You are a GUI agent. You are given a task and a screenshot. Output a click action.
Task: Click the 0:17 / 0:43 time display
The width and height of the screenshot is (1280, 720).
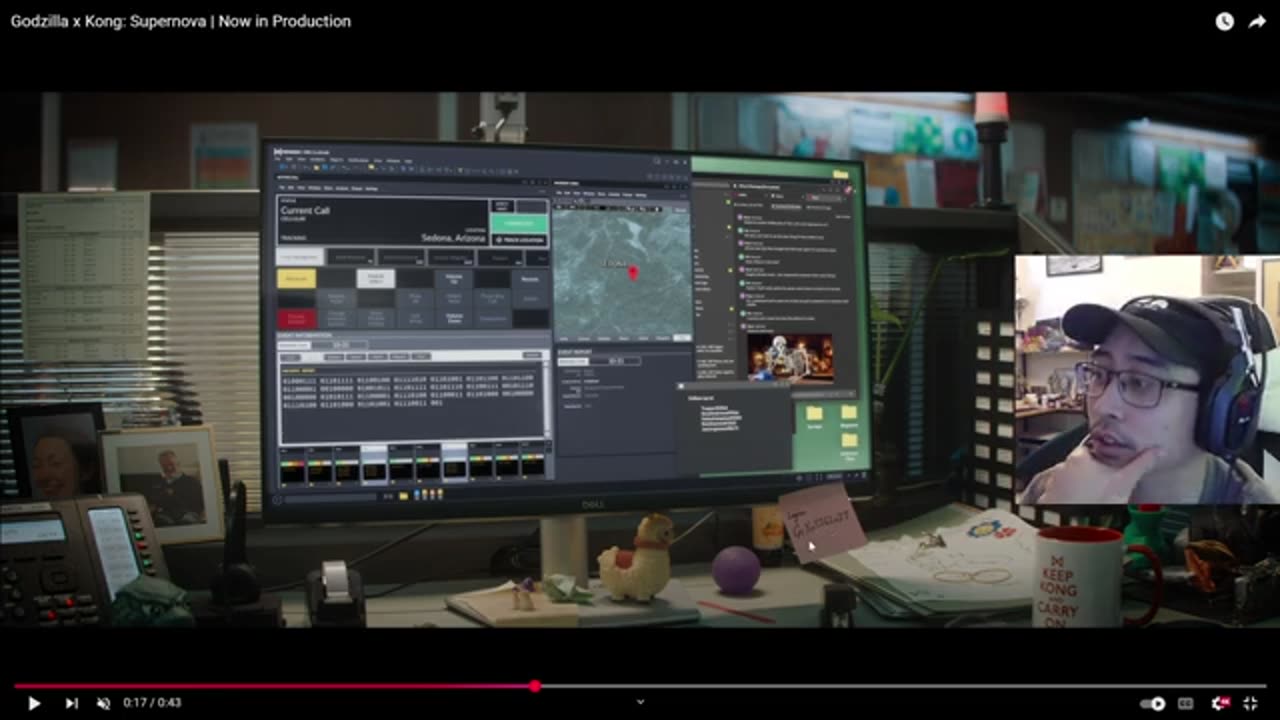[151, 703]
